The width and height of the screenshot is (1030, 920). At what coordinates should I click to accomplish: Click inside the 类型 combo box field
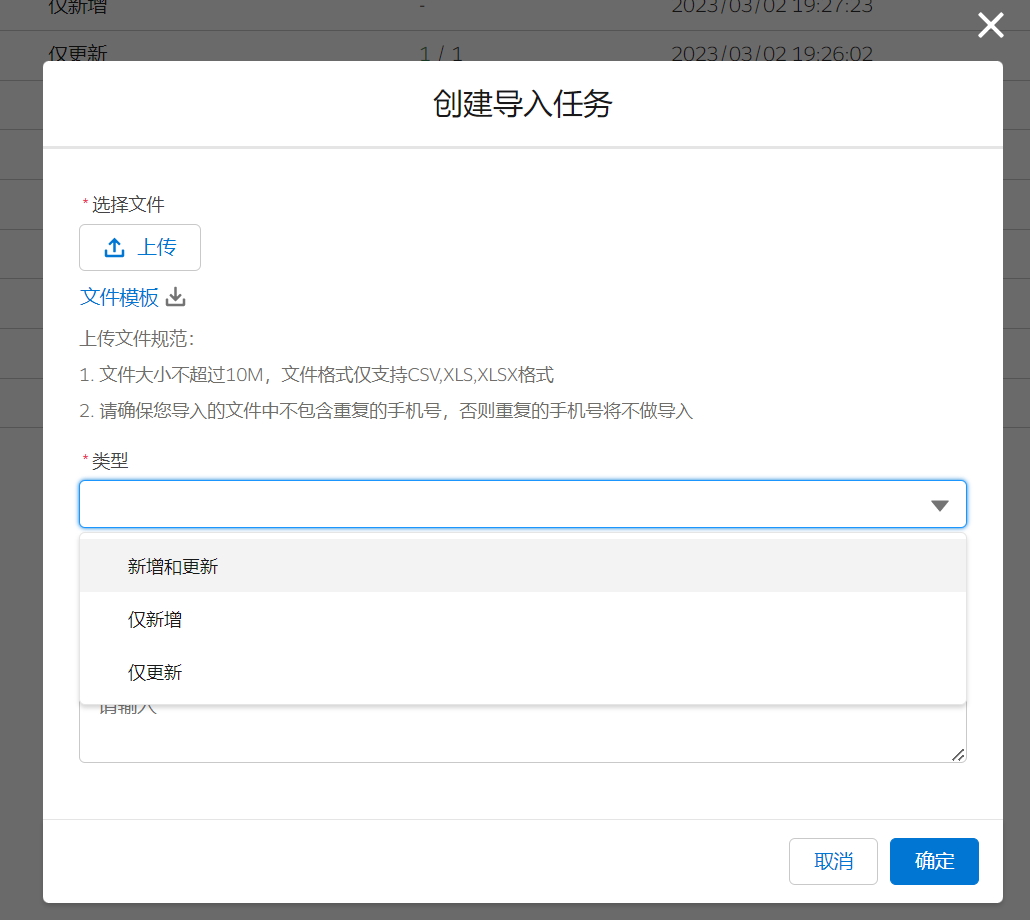point(522,504)
